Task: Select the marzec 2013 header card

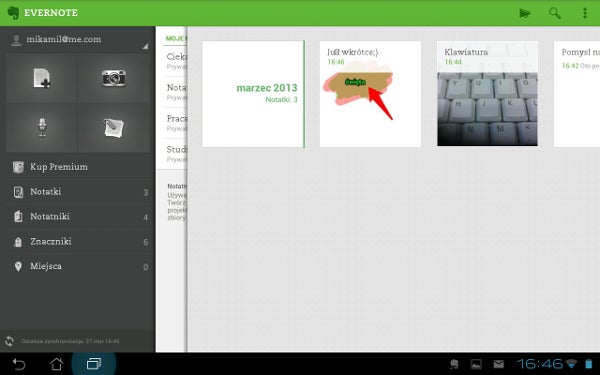Action: pos(254,94)
